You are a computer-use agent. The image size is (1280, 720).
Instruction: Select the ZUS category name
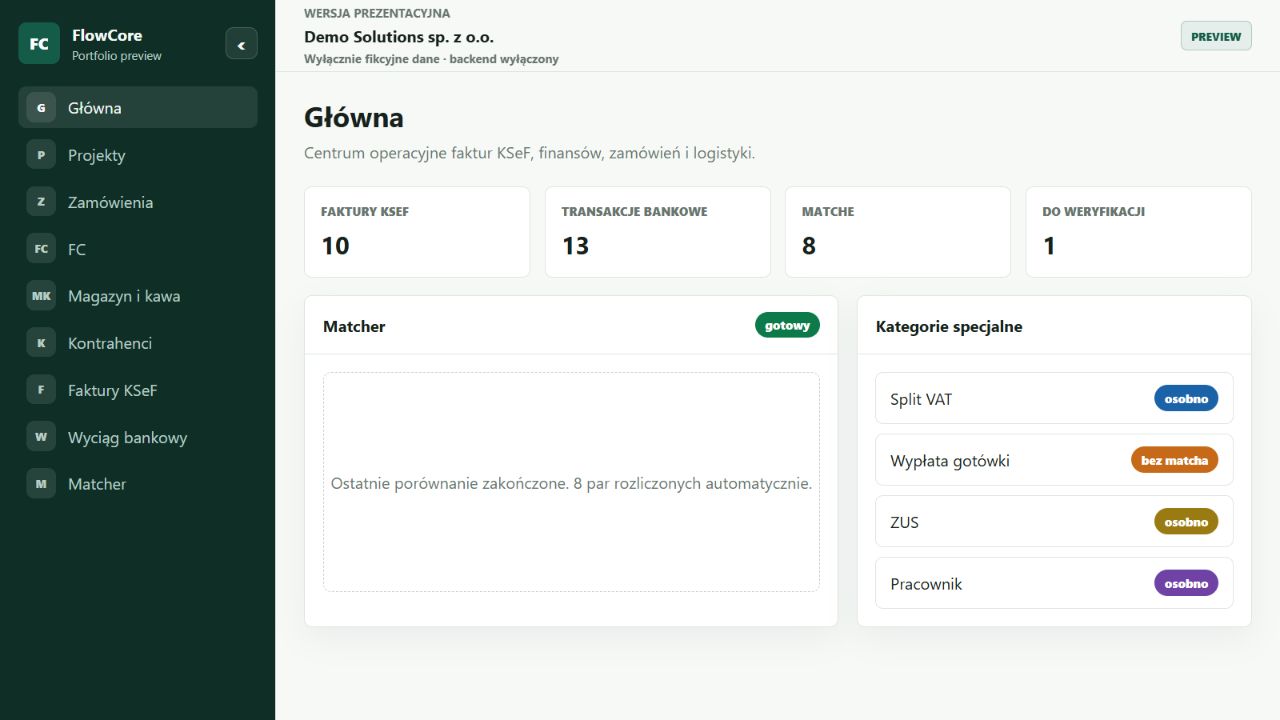pyautogui.click(x=904, y=522)
